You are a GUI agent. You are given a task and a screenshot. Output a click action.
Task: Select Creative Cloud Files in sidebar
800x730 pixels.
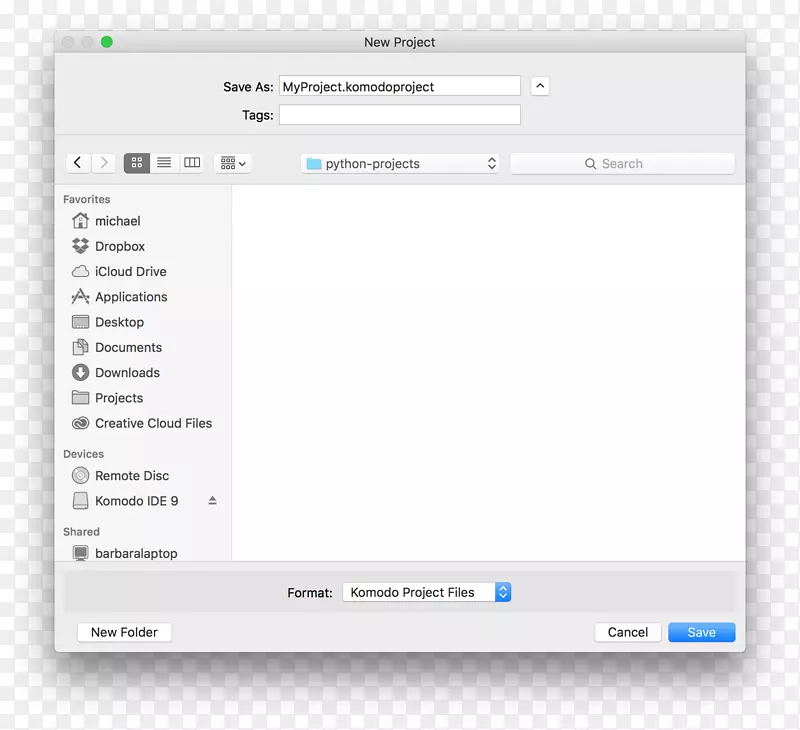click(143, 423)
